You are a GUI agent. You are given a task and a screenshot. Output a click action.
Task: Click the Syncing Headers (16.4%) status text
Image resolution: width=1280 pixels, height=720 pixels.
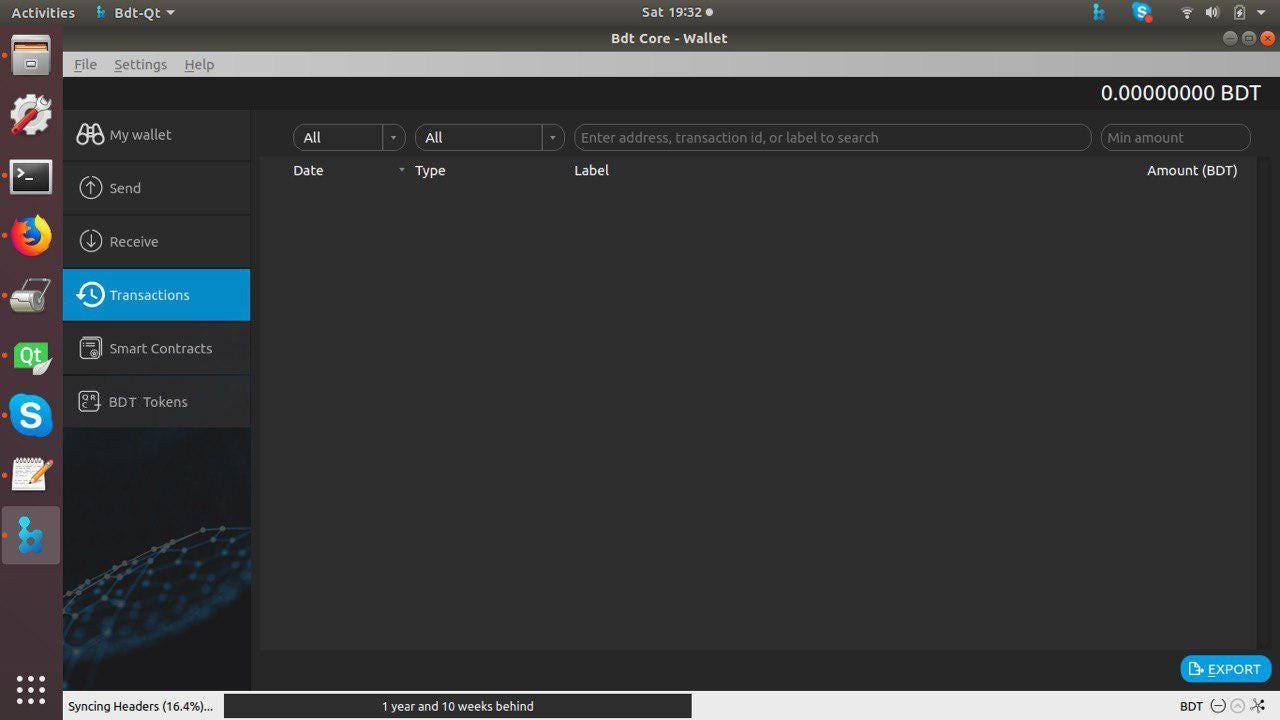[x=140, y=706]
